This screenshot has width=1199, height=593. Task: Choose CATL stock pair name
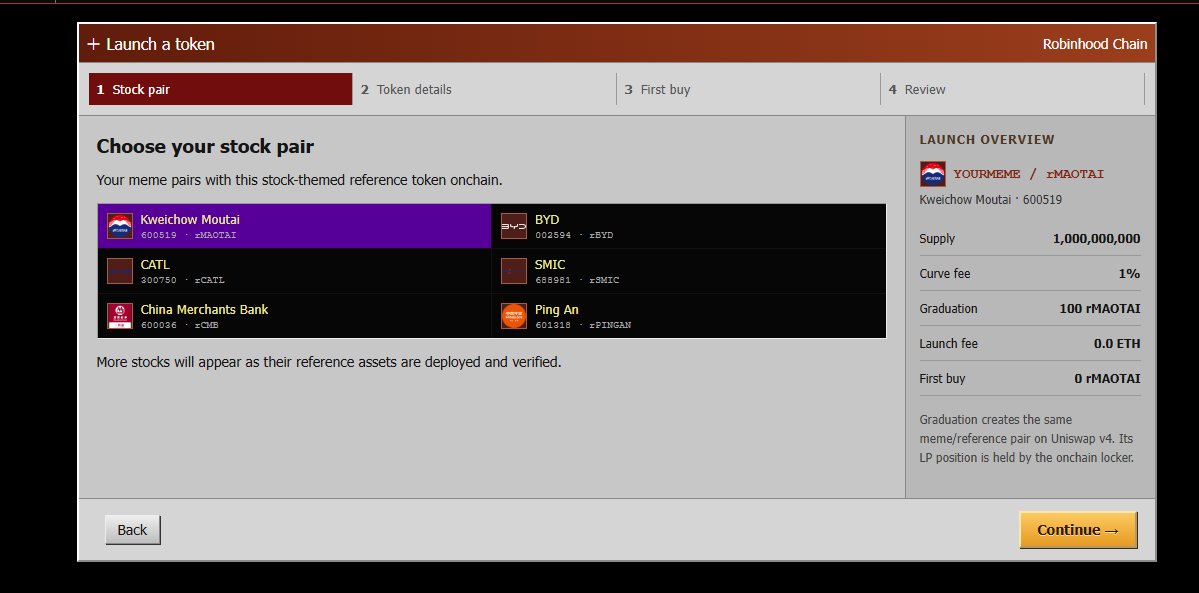pos(155,265)
